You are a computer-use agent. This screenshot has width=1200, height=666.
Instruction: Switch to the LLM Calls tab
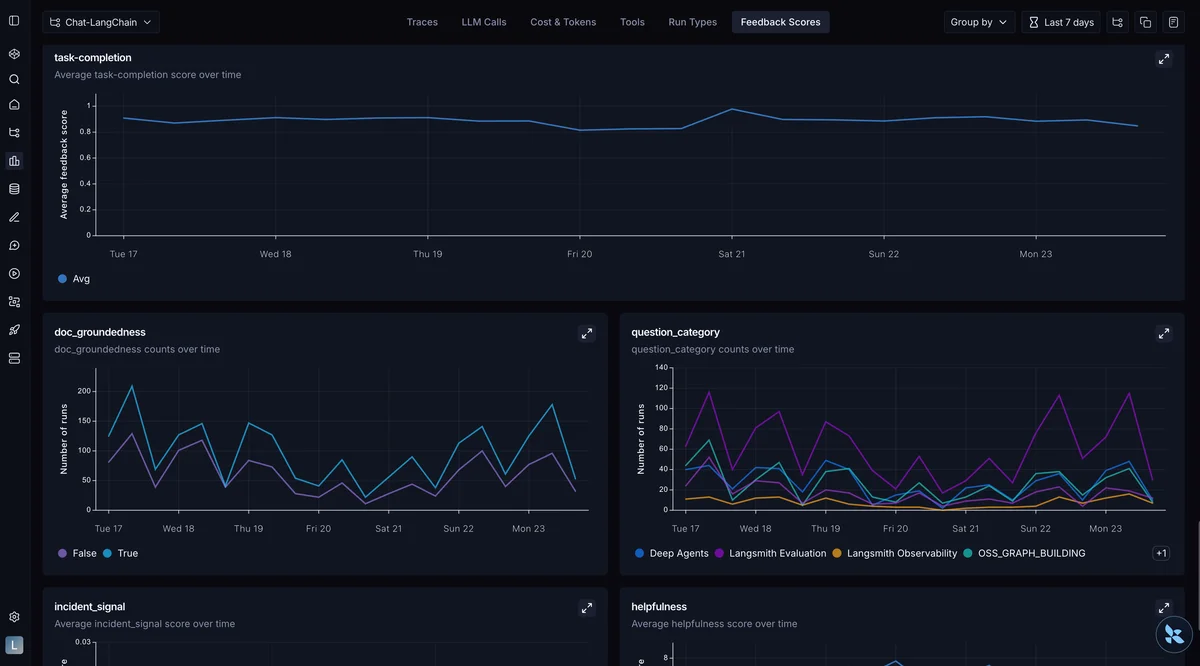pyautogui.click(x=484, y=22)
